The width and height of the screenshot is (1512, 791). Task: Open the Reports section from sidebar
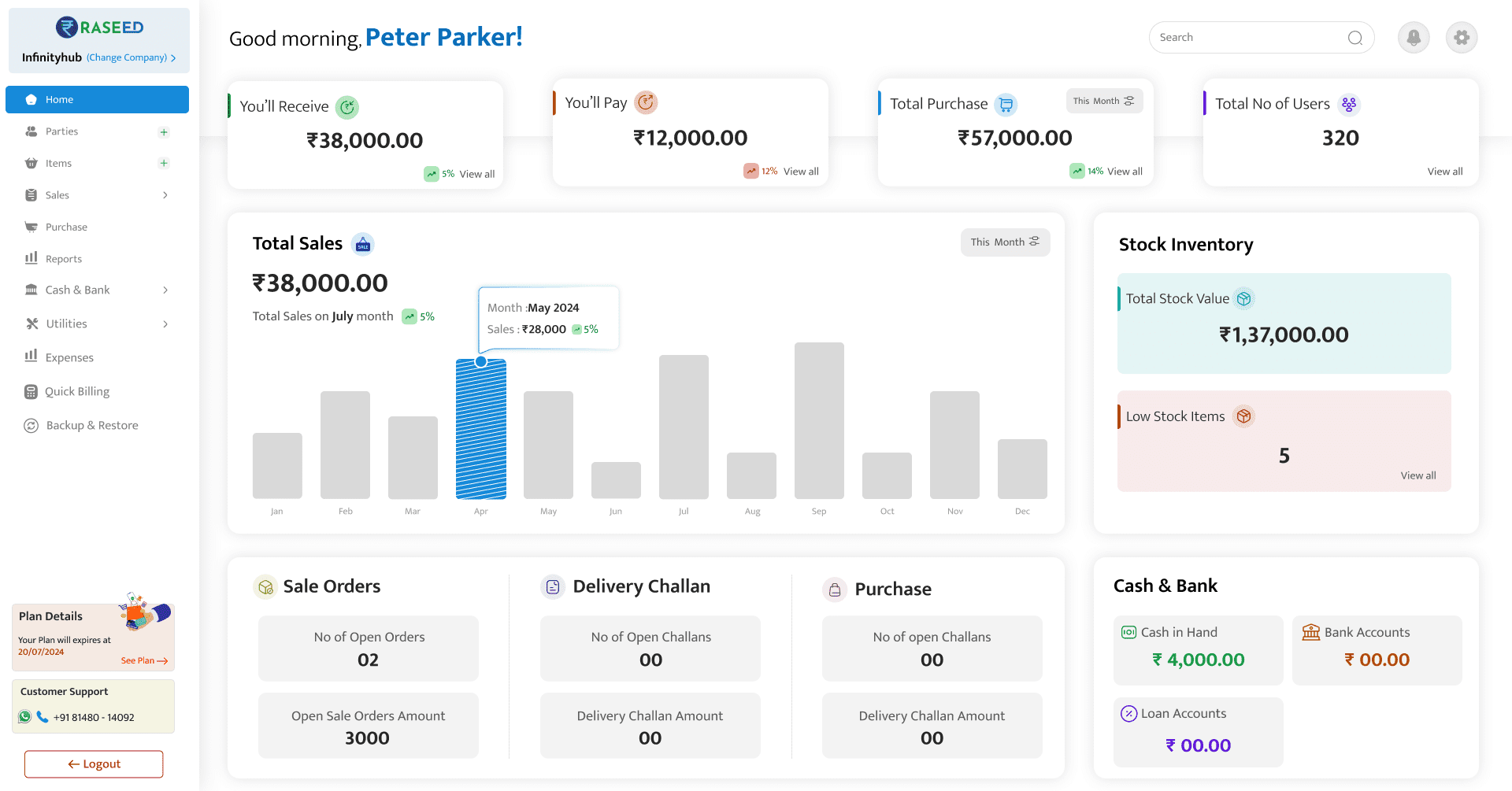pyautogui.click(x=31, y=258)
